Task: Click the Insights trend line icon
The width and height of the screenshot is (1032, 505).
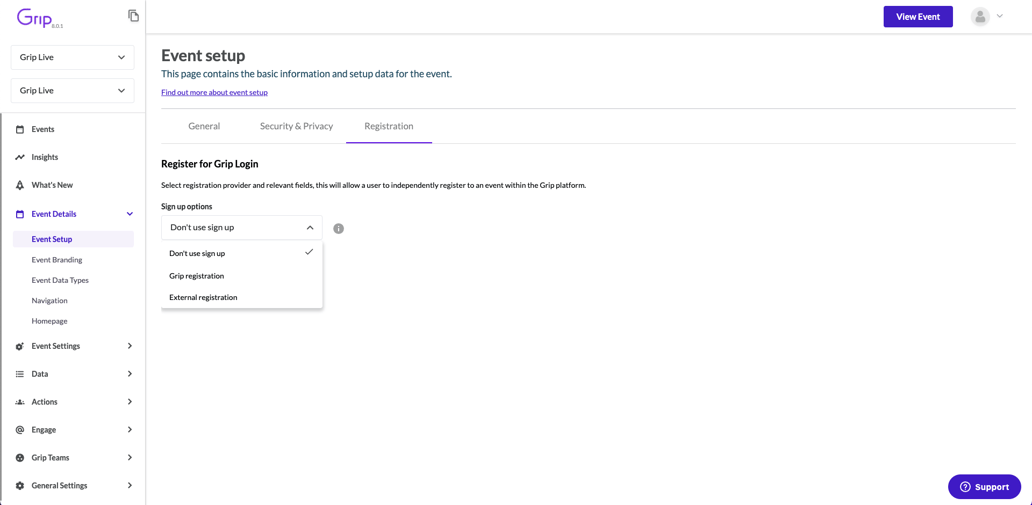Action: 20,157
